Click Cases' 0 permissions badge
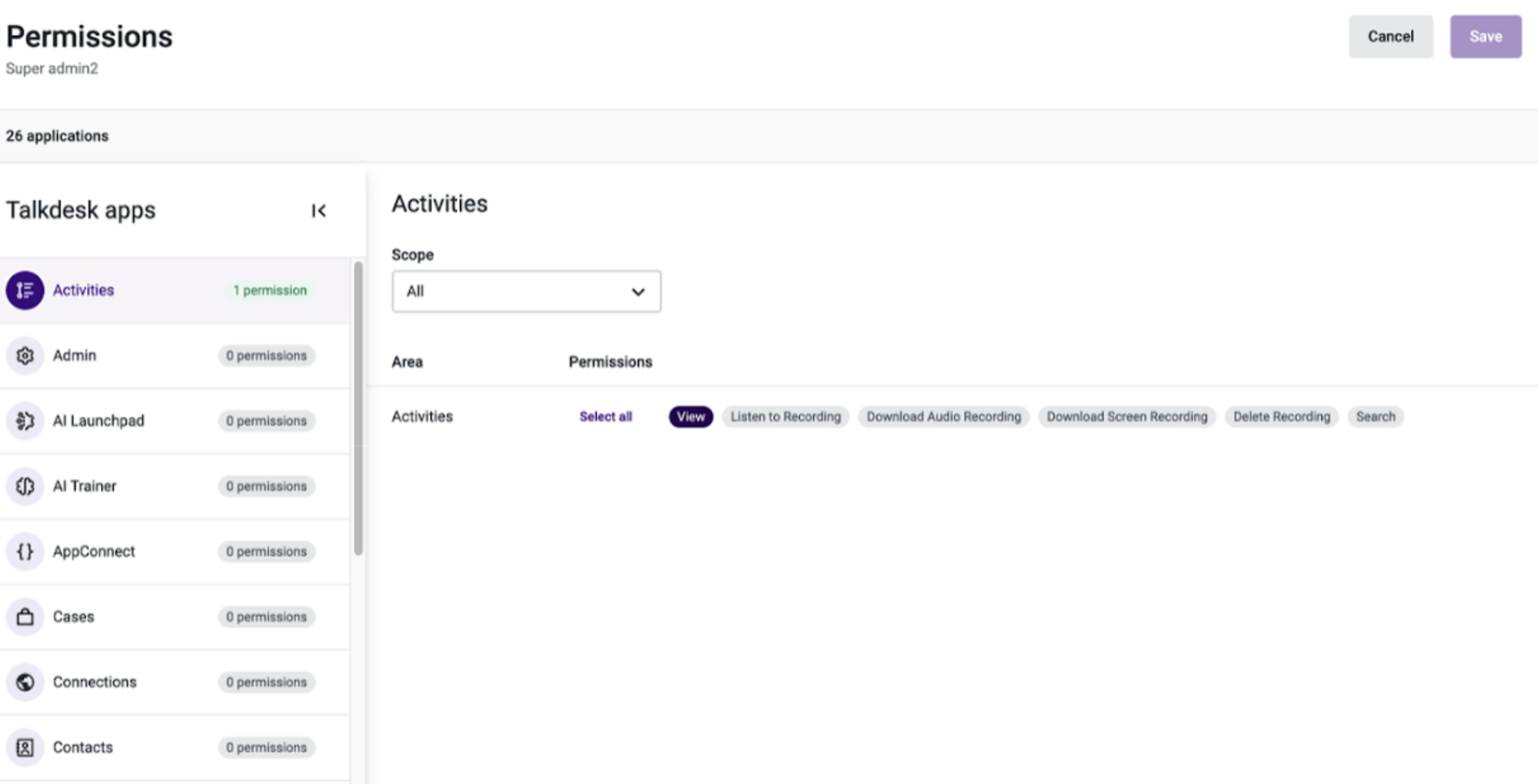The image size is (1538, 784). pos(266,616)
